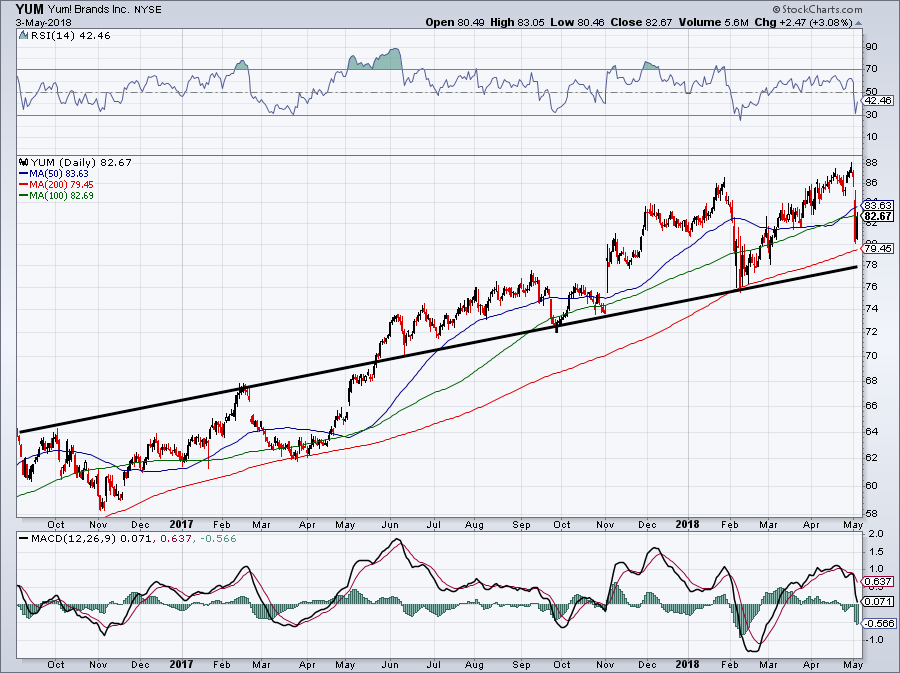This screenshot has height=673, width=900.
Task: Click the 90 level on the RSI axis
Action: [871, 46]
